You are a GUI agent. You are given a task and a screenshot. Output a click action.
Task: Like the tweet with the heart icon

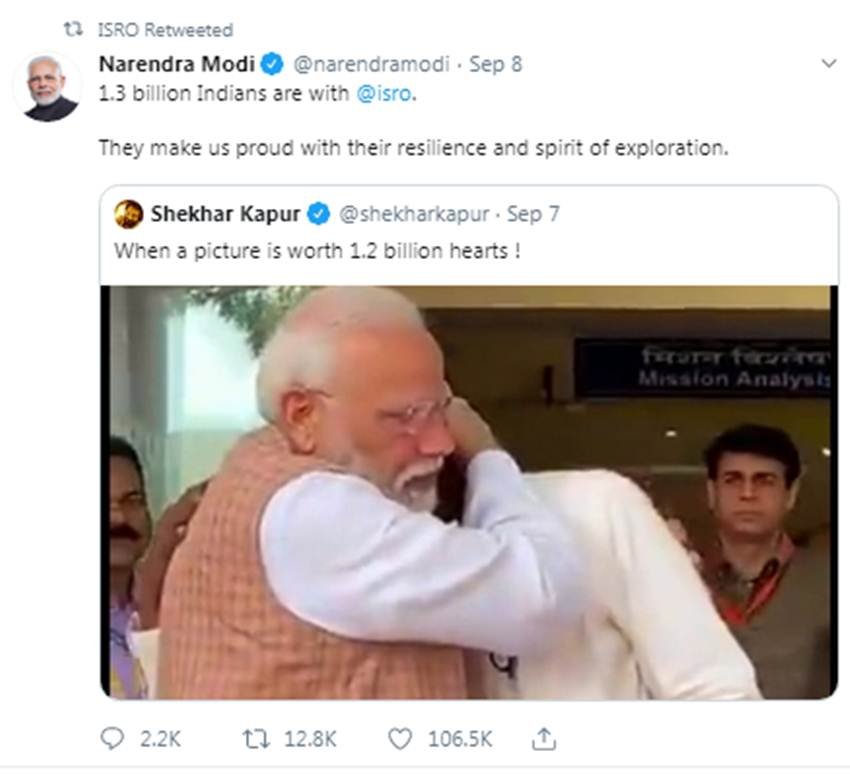pyautogui.click(x=400, y=739)
